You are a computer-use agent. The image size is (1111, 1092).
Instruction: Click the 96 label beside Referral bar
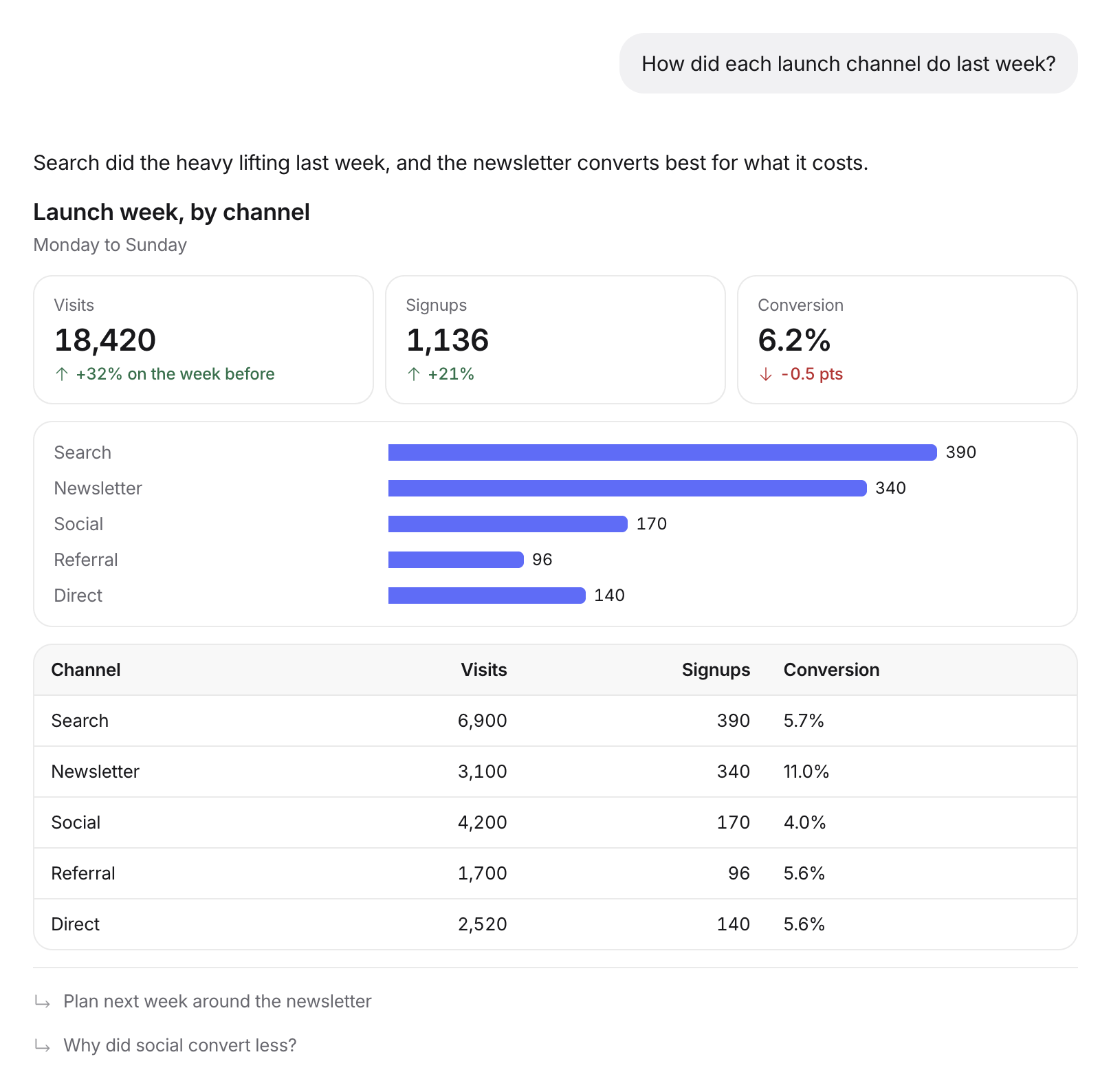click(542, 560)
